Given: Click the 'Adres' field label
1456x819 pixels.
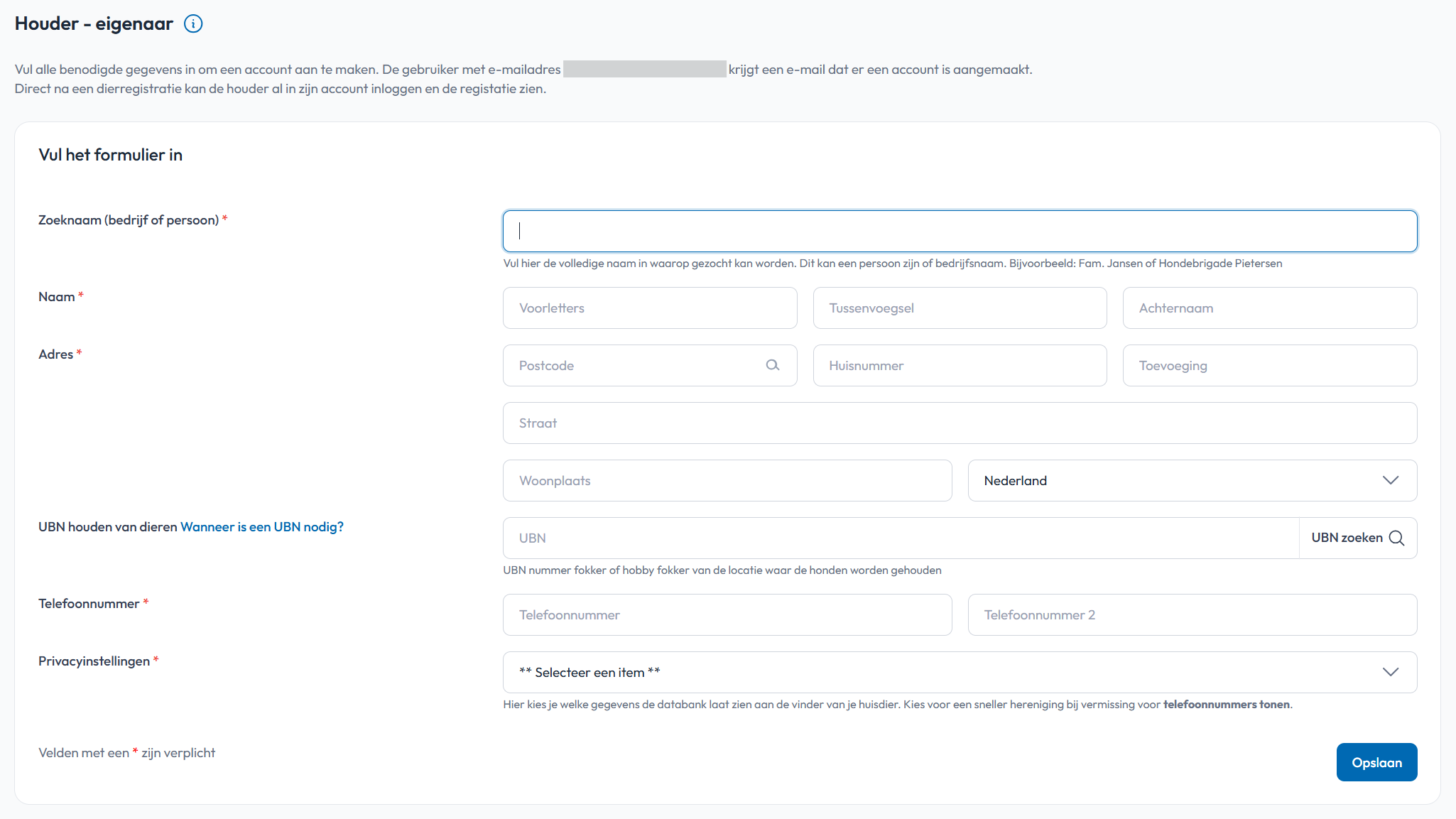Looking at the screenshot, I should click(x=56, y=354).
